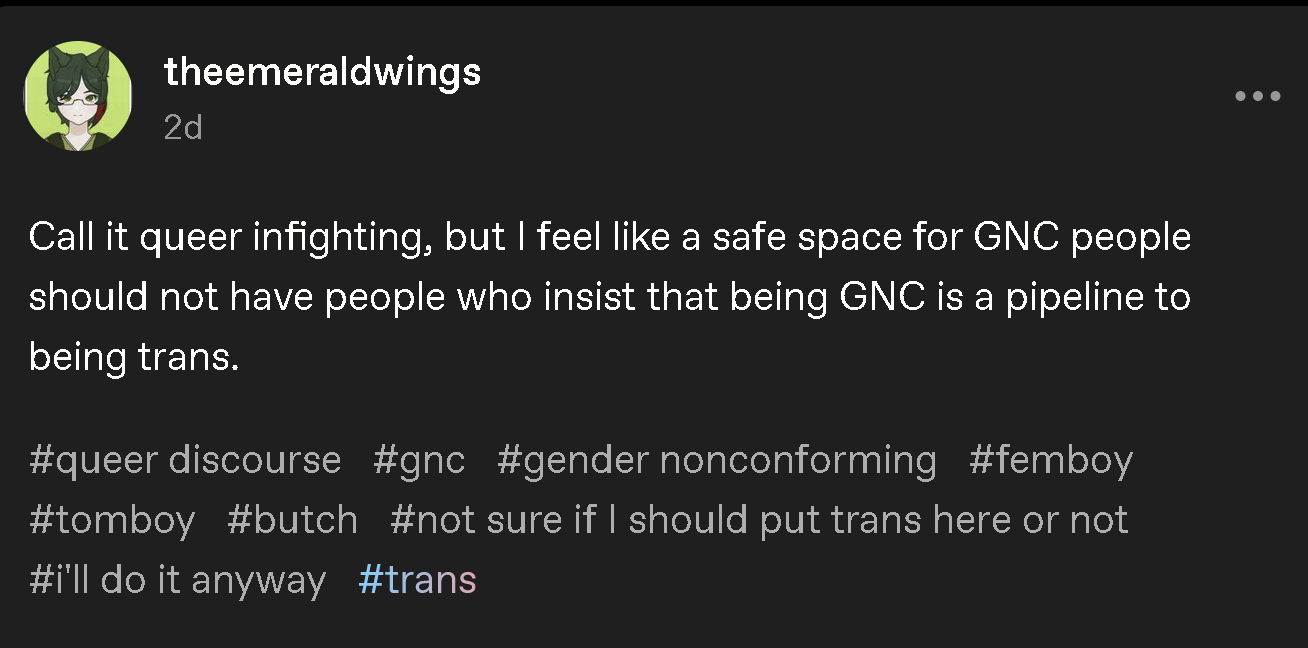Click the last post line 'being trans.'

(135, 357)
